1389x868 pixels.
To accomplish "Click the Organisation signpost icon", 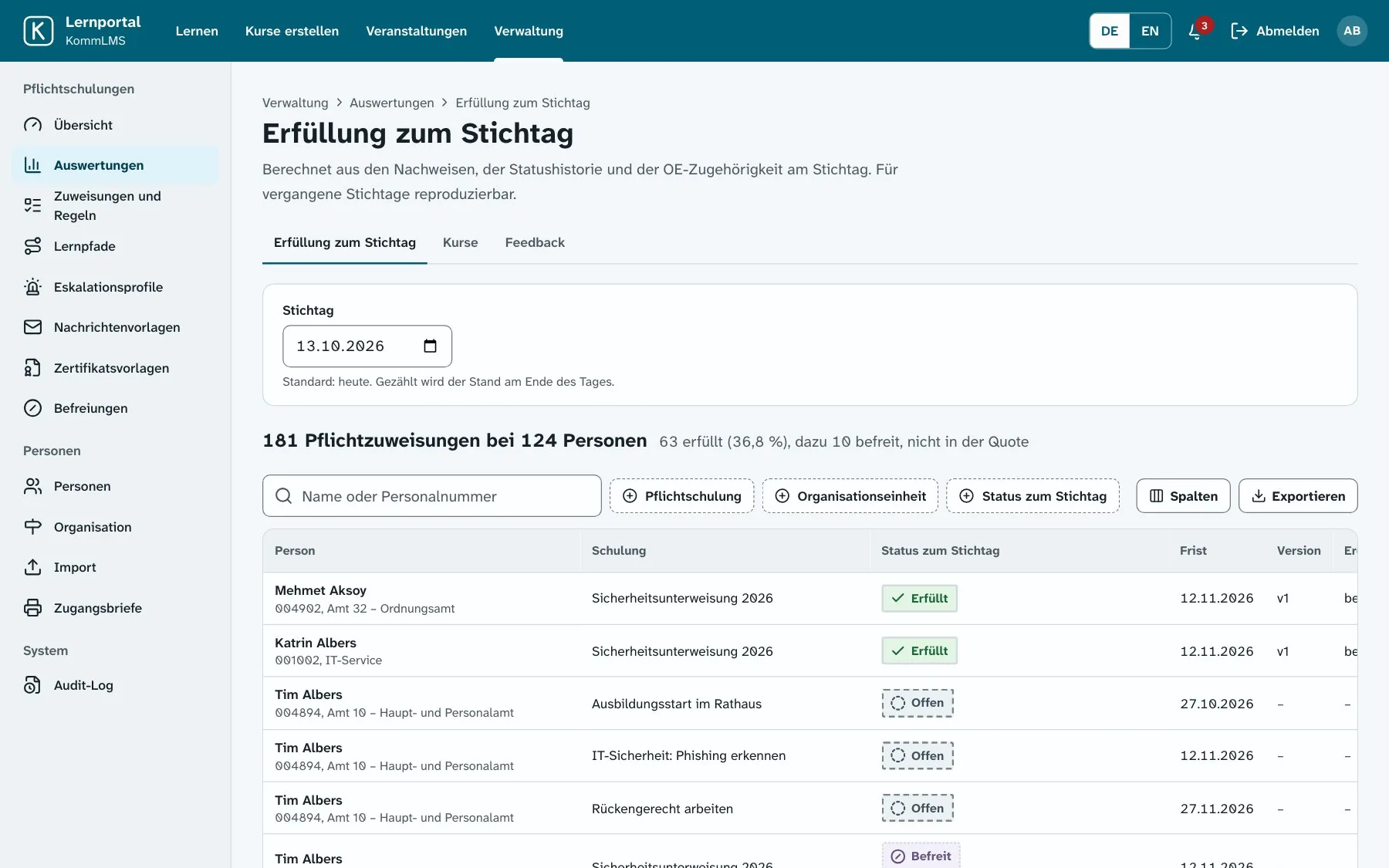I will pyautogui.click(x=32, y=527).
